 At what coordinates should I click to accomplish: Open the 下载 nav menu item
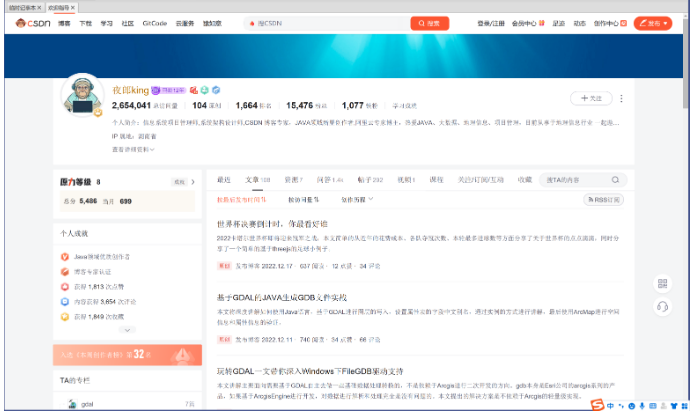(x=85, y=23)
